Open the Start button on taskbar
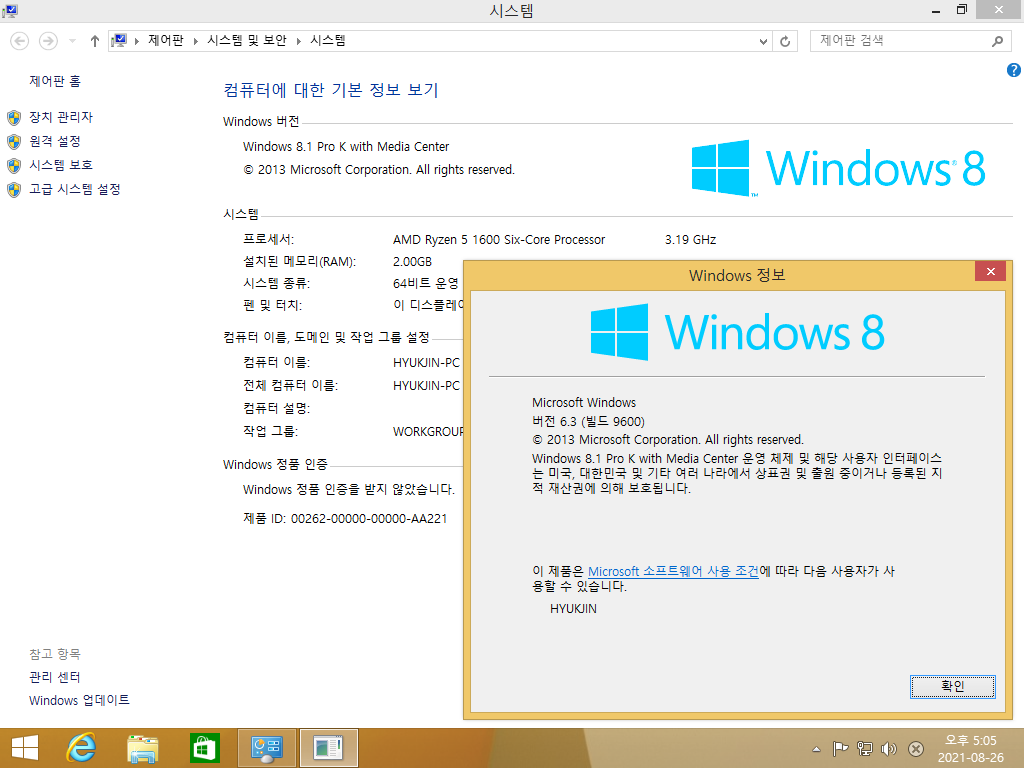1024x768 pixels. click(25, 748)
